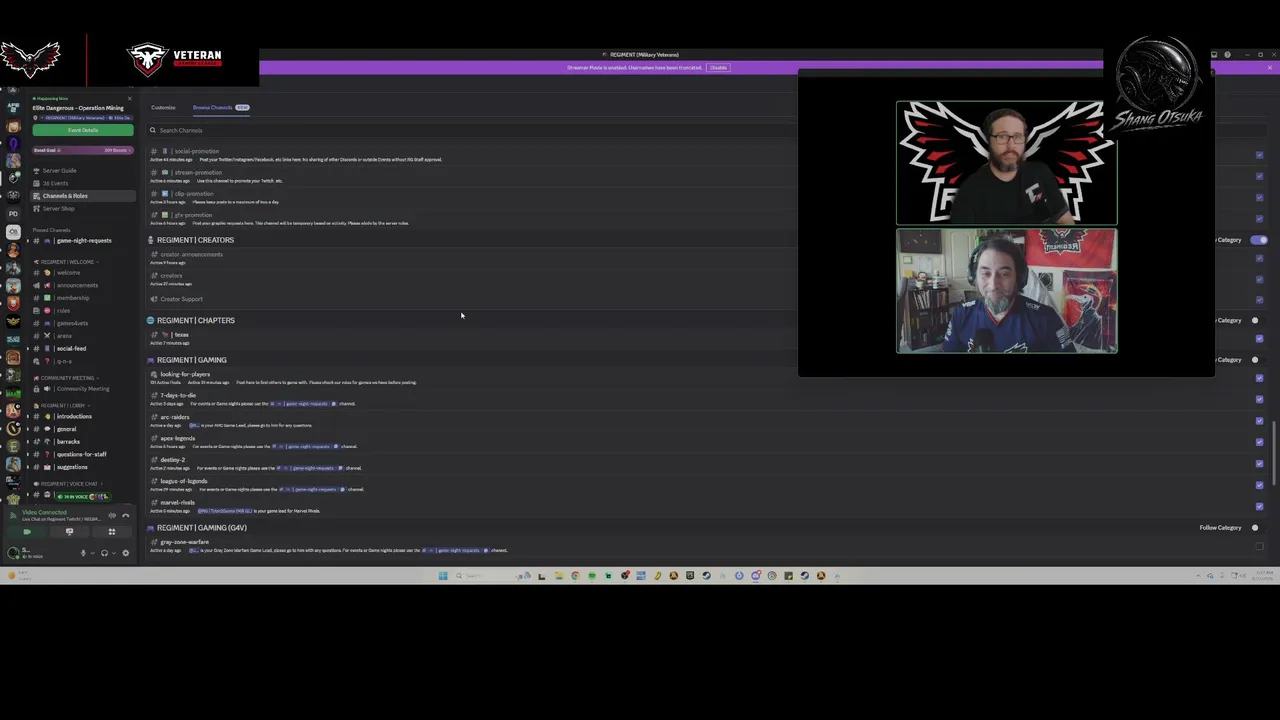Screen dimensions: 1280x720
Task: Click the green Event Details button
Action: (x=83, y=130)
